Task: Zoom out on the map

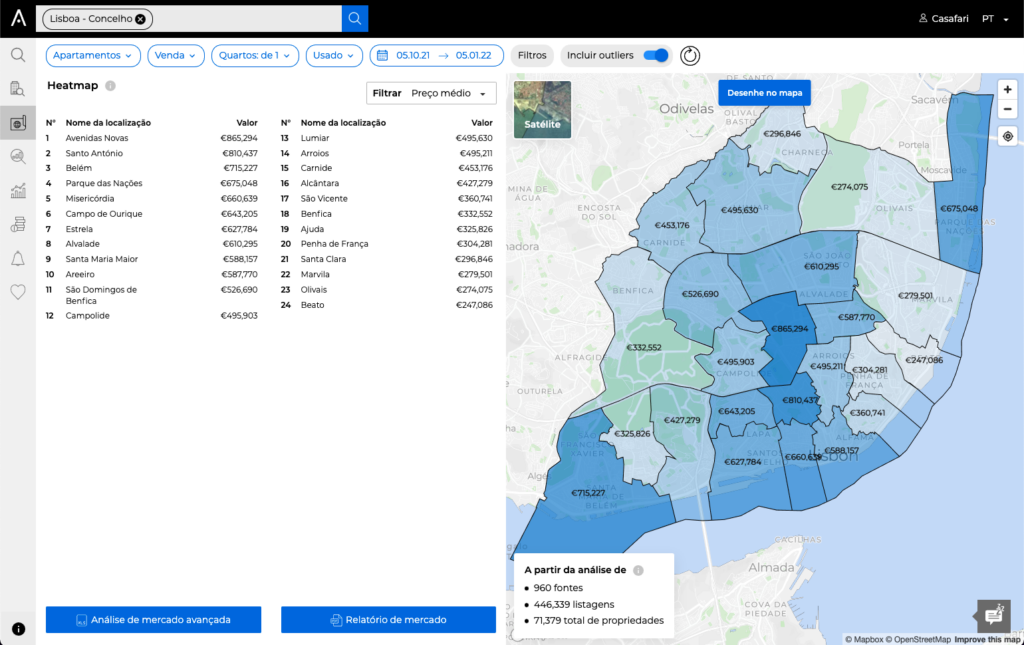Action: pyautogui.click(x=1008, y=109)
